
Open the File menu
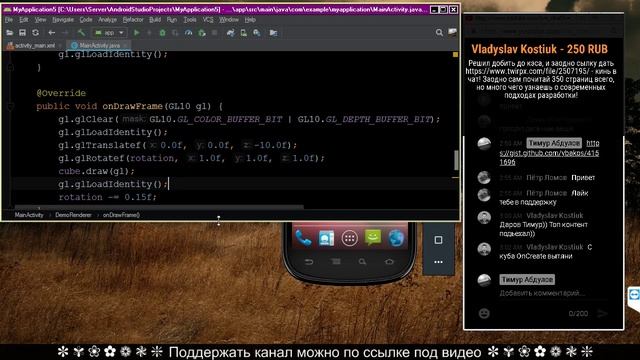pyautogui.click(x=9, y=20)
